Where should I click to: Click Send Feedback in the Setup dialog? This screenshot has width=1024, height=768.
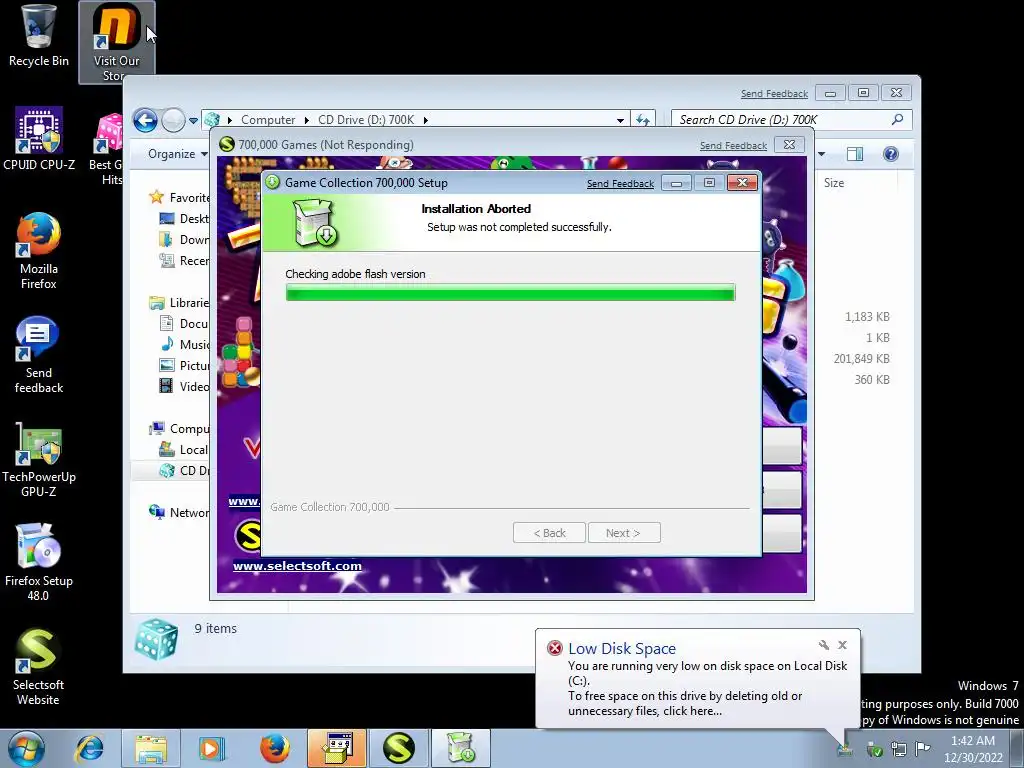click(620, 184)
